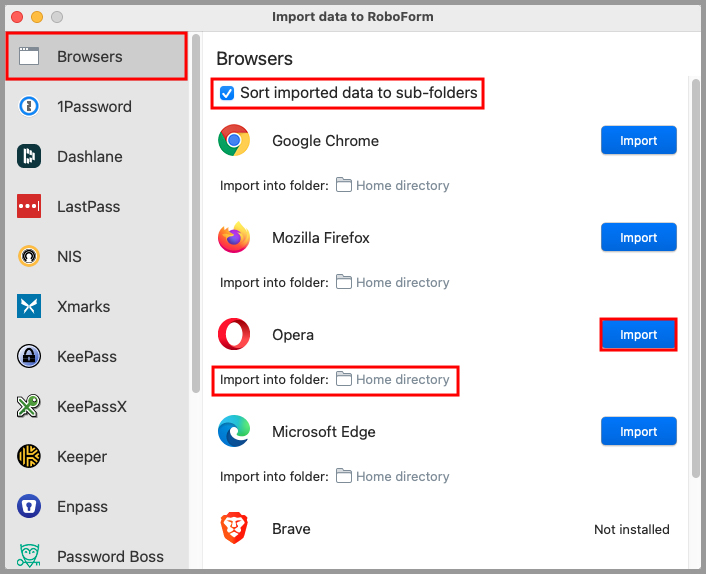Import data from Microsoft Edge
Screen dimensions: 706x574
638,431
